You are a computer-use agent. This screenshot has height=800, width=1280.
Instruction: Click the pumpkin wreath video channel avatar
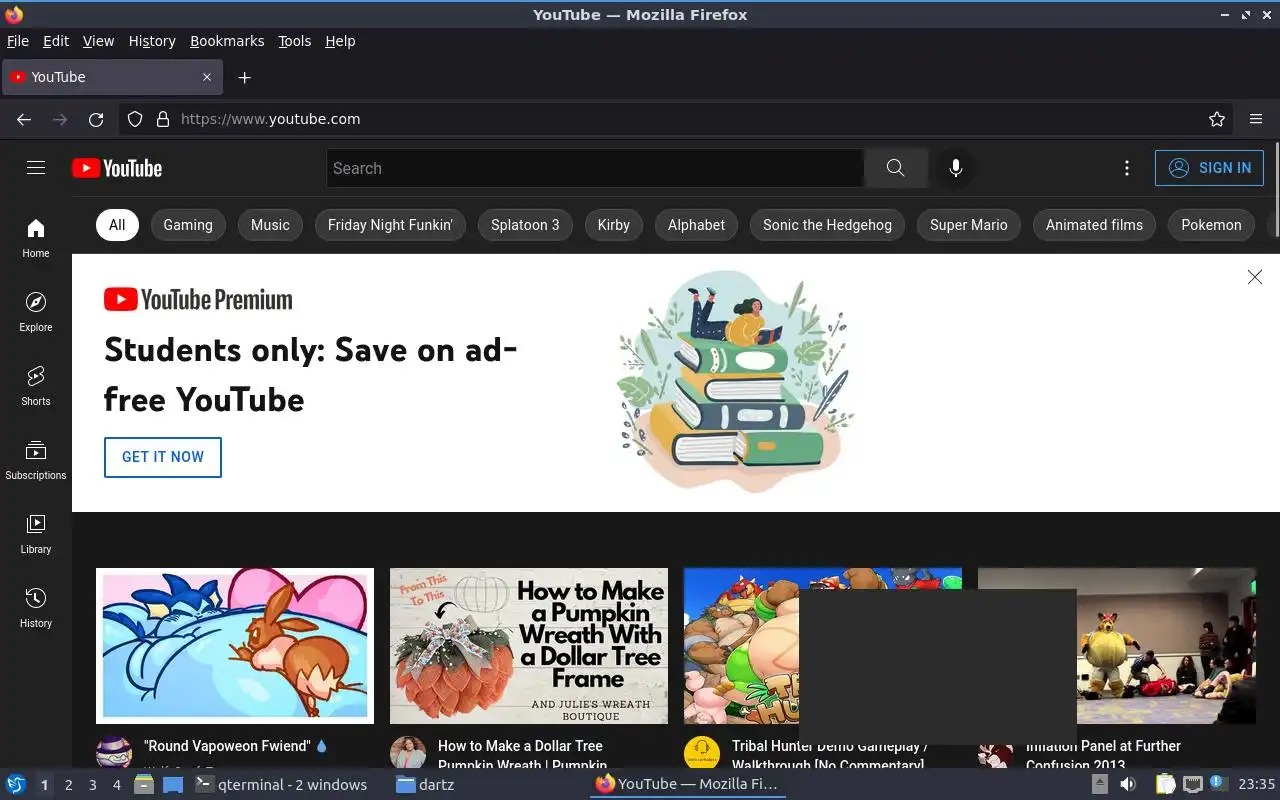click(408, 753)
